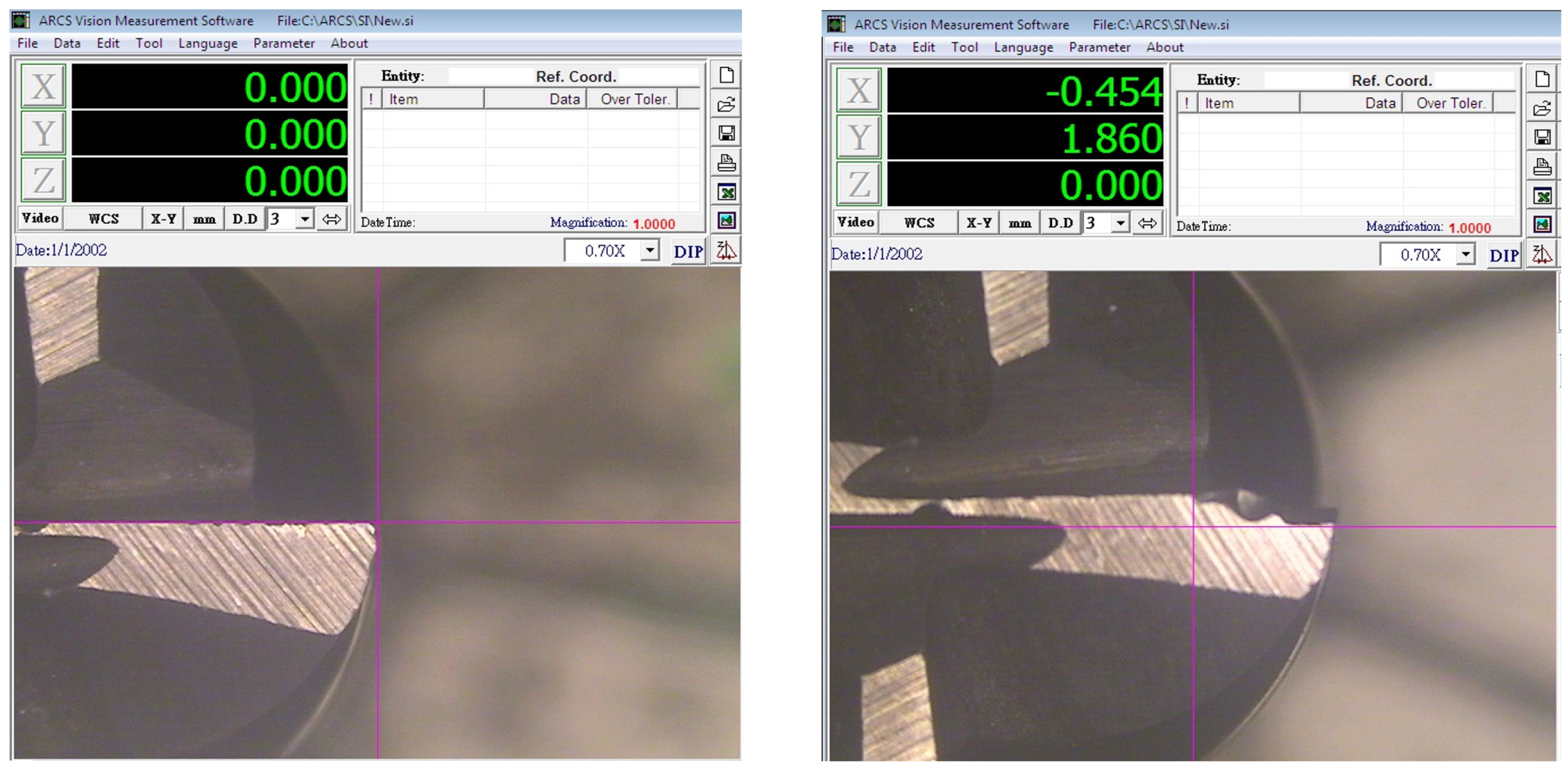This screenshot has height=769, width=1568.
Task: Export to Excel icon in left window
Action: tap(726, 192)
